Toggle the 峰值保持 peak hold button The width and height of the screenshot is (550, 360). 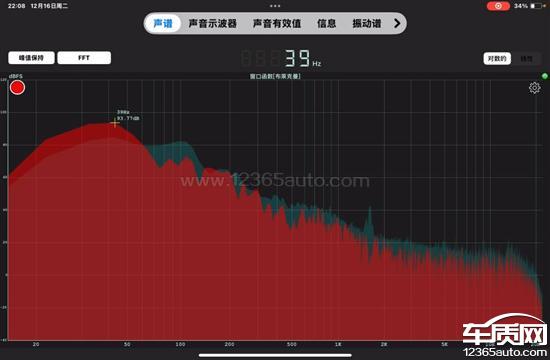coord(31,58)
